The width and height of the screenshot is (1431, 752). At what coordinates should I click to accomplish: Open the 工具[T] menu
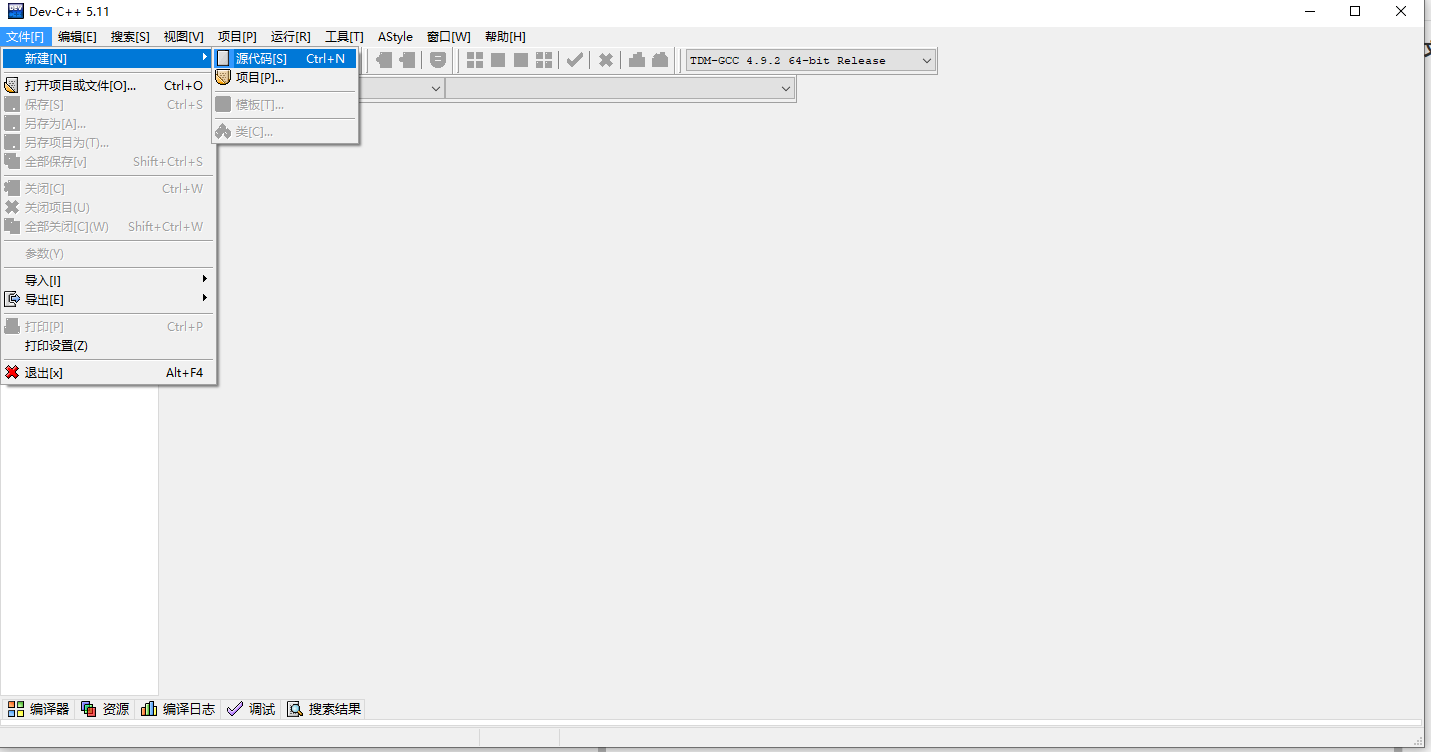[344, 37]
